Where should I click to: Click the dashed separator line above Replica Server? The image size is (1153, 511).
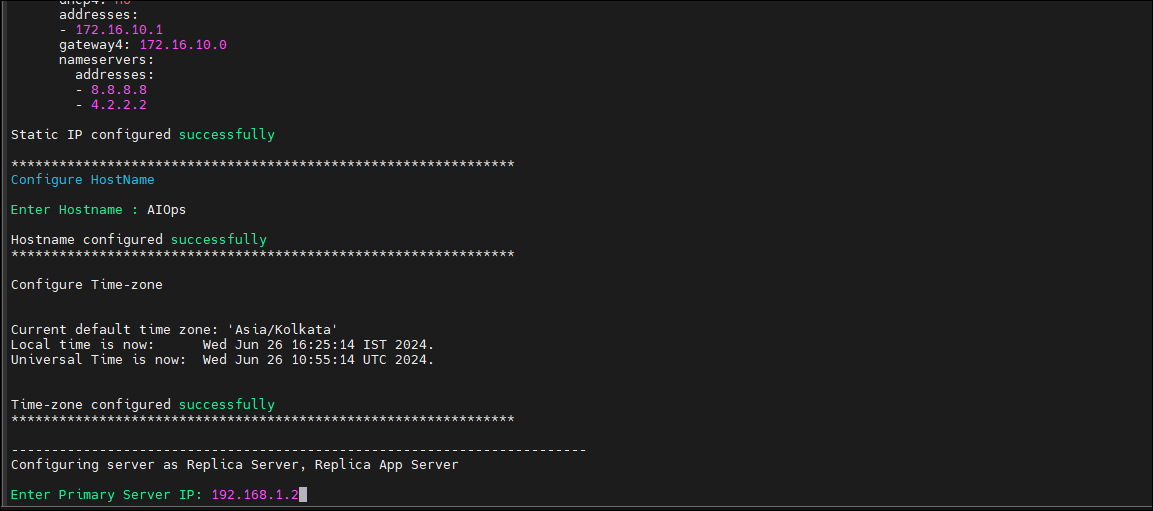click(x=299, y=449)
